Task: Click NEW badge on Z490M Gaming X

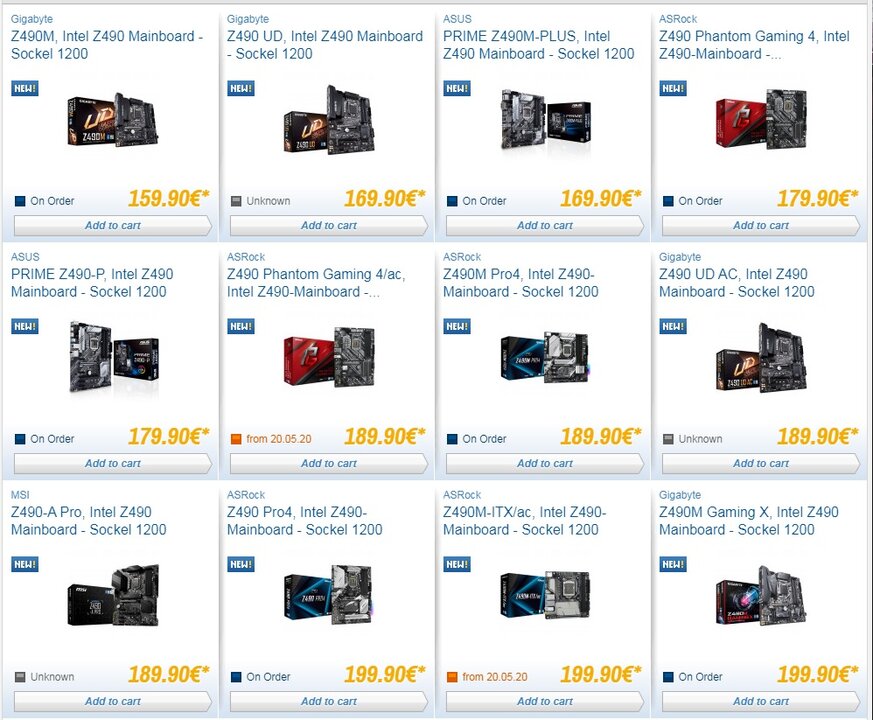Action: click(673, 564)
